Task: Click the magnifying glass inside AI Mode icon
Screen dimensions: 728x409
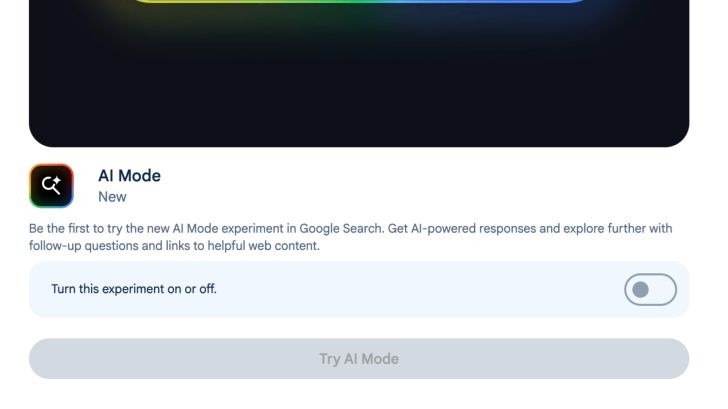Action: [49, 185]
